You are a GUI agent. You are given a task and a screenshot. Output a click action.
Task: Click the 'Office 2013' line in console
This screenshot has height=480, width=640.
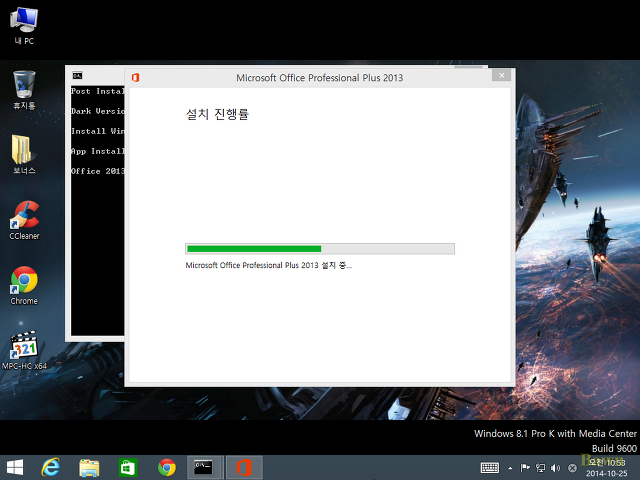pos(98,171)
